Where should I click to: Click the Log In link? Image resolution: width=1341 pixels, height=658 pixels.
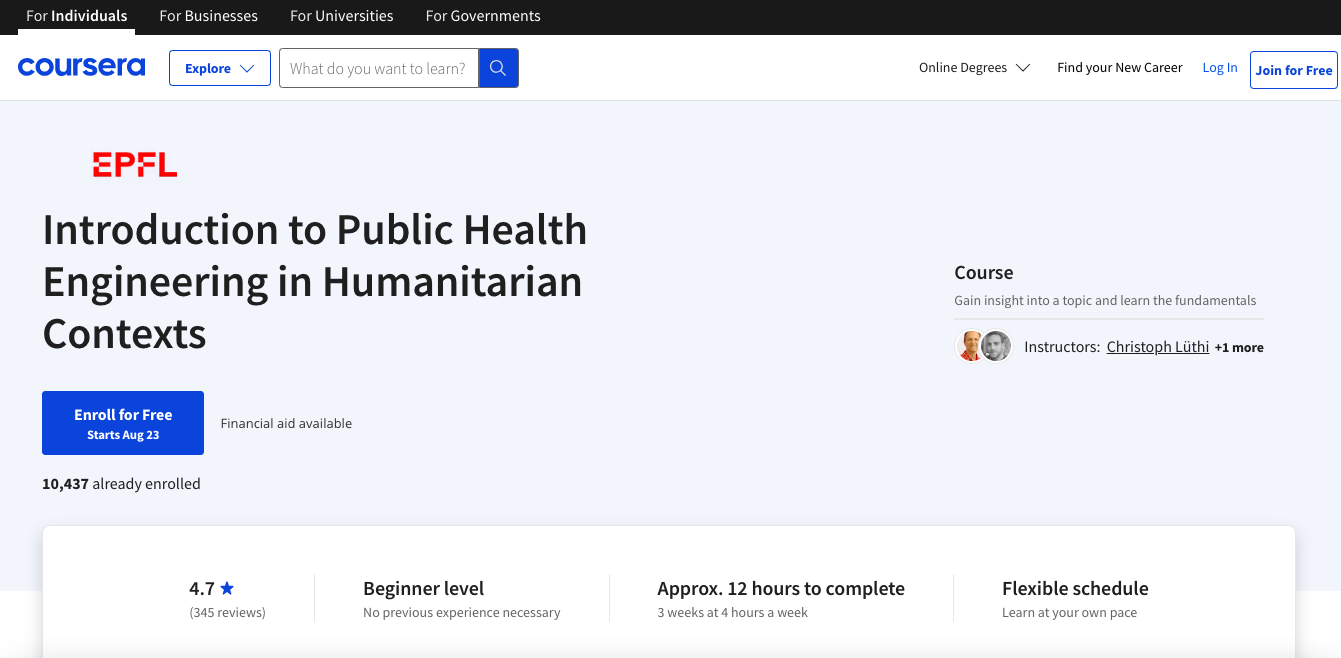[x=1220, y=68]
